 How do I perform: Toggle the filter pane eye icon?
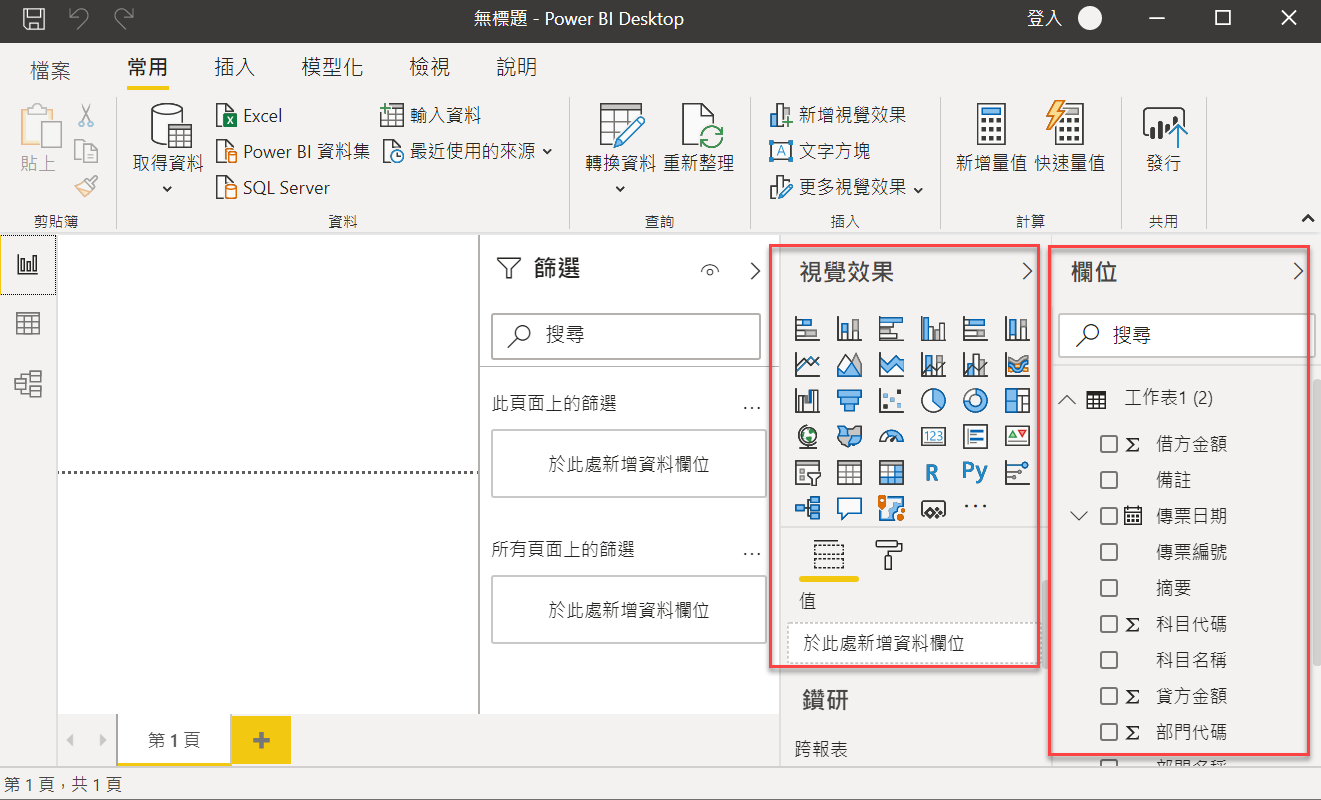pos(710,270)
